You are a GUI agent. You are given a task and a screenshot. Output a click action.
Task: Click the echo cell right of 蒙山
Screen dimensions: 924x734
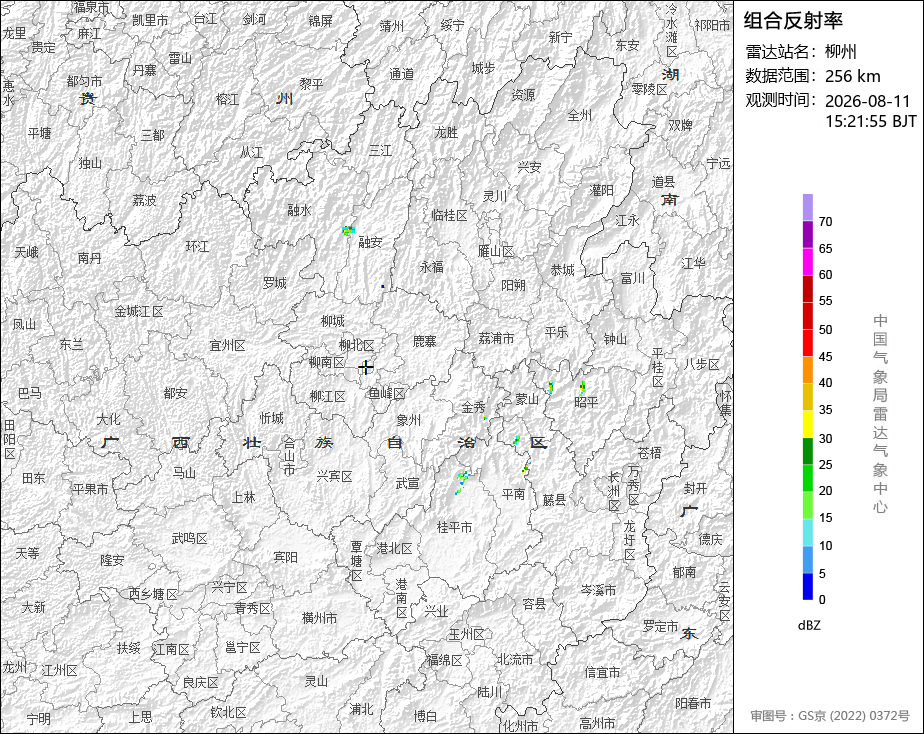550,387
